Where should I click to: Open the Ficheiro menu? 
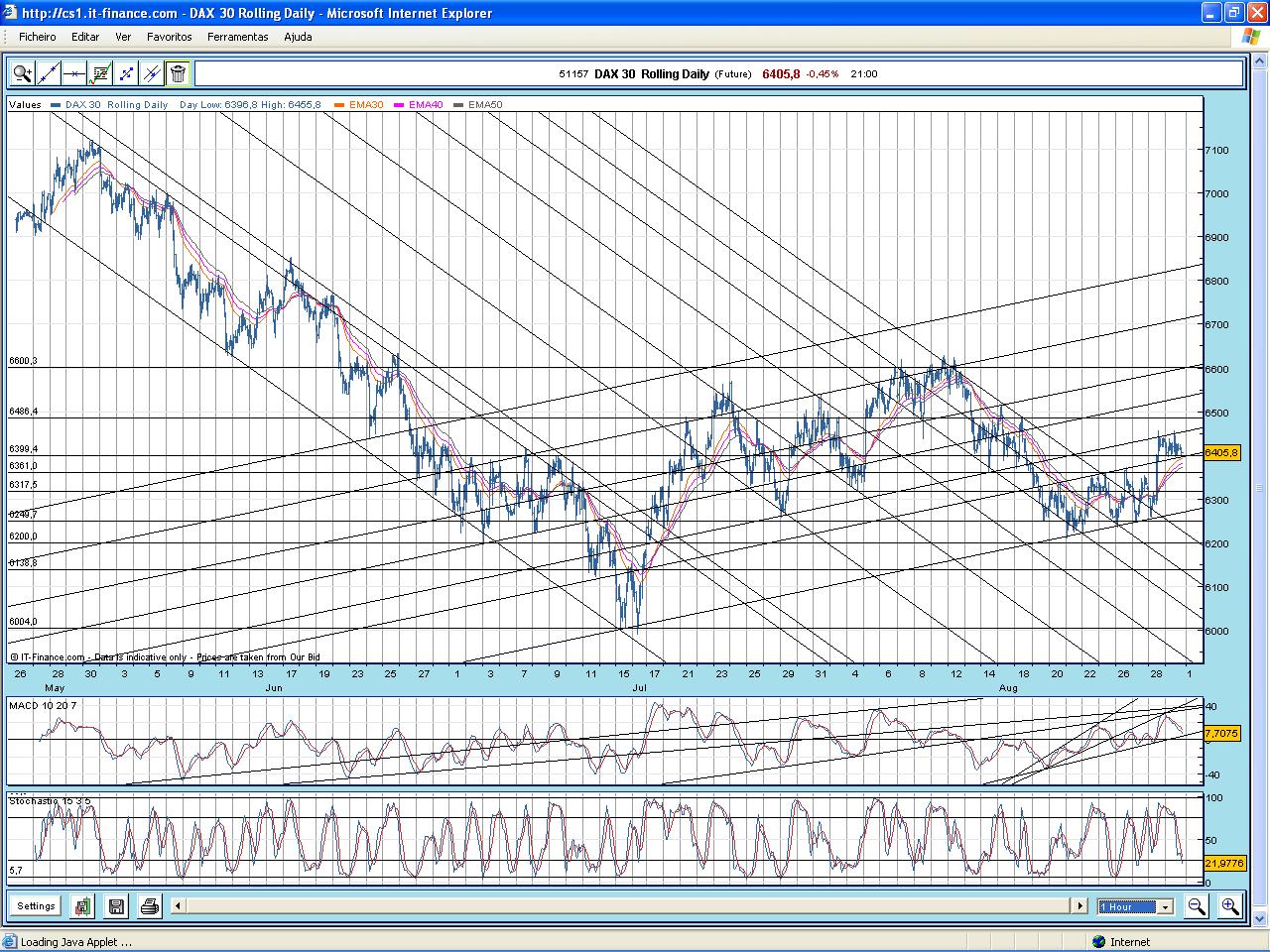[x=38, y=37]
